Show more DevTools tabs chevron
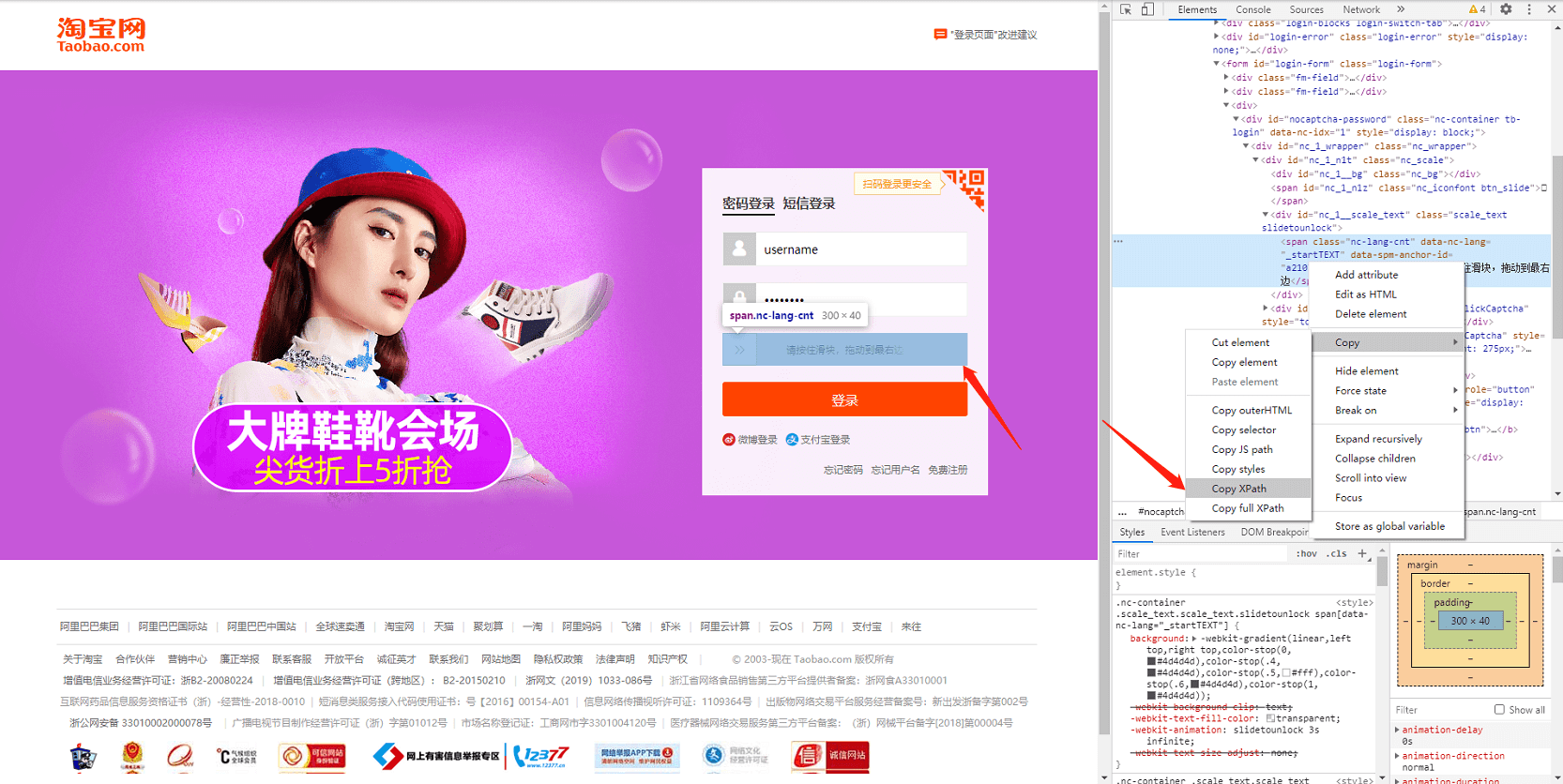Image resolution: width=1563 pixels, height=784 pixels. pyautogui.click(x=1402, y=9)
